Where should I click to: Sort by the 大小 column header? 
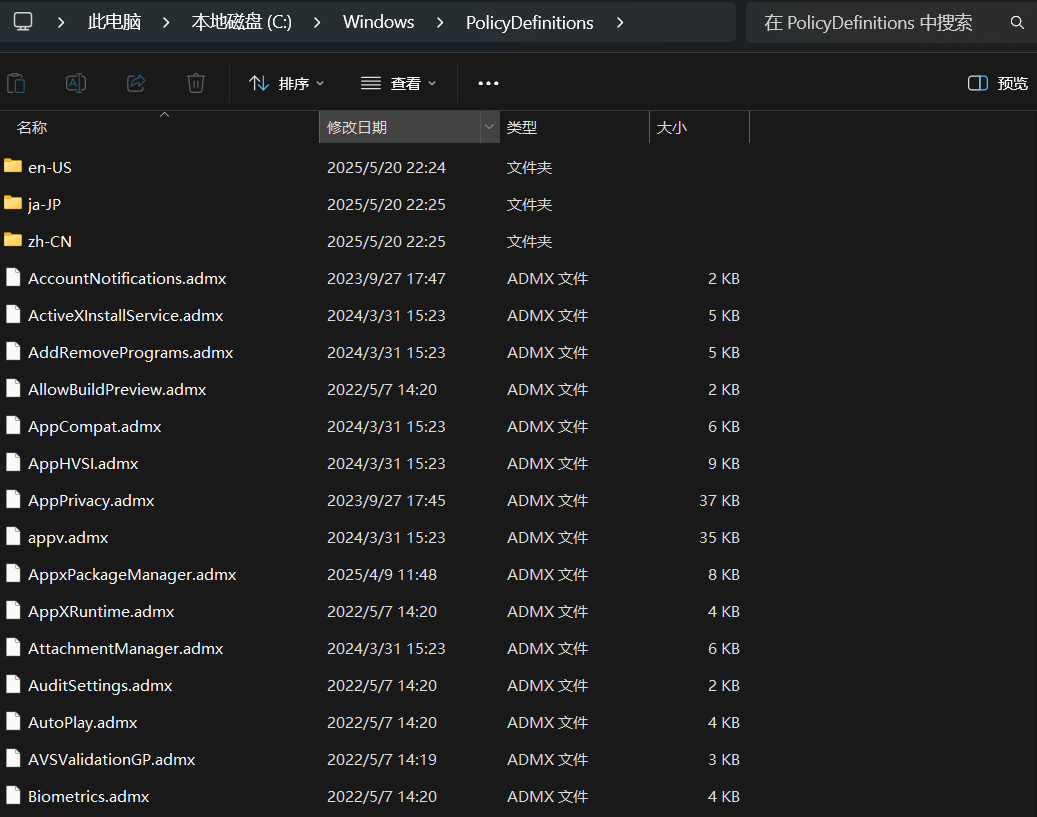coord(671,127)
